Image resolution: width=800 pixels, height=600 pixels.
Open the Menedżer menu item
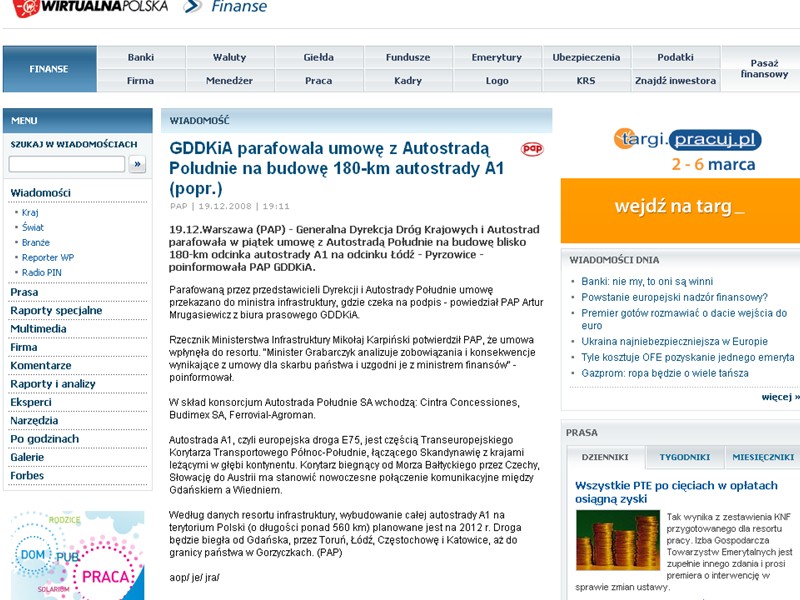tap(230, 81)
